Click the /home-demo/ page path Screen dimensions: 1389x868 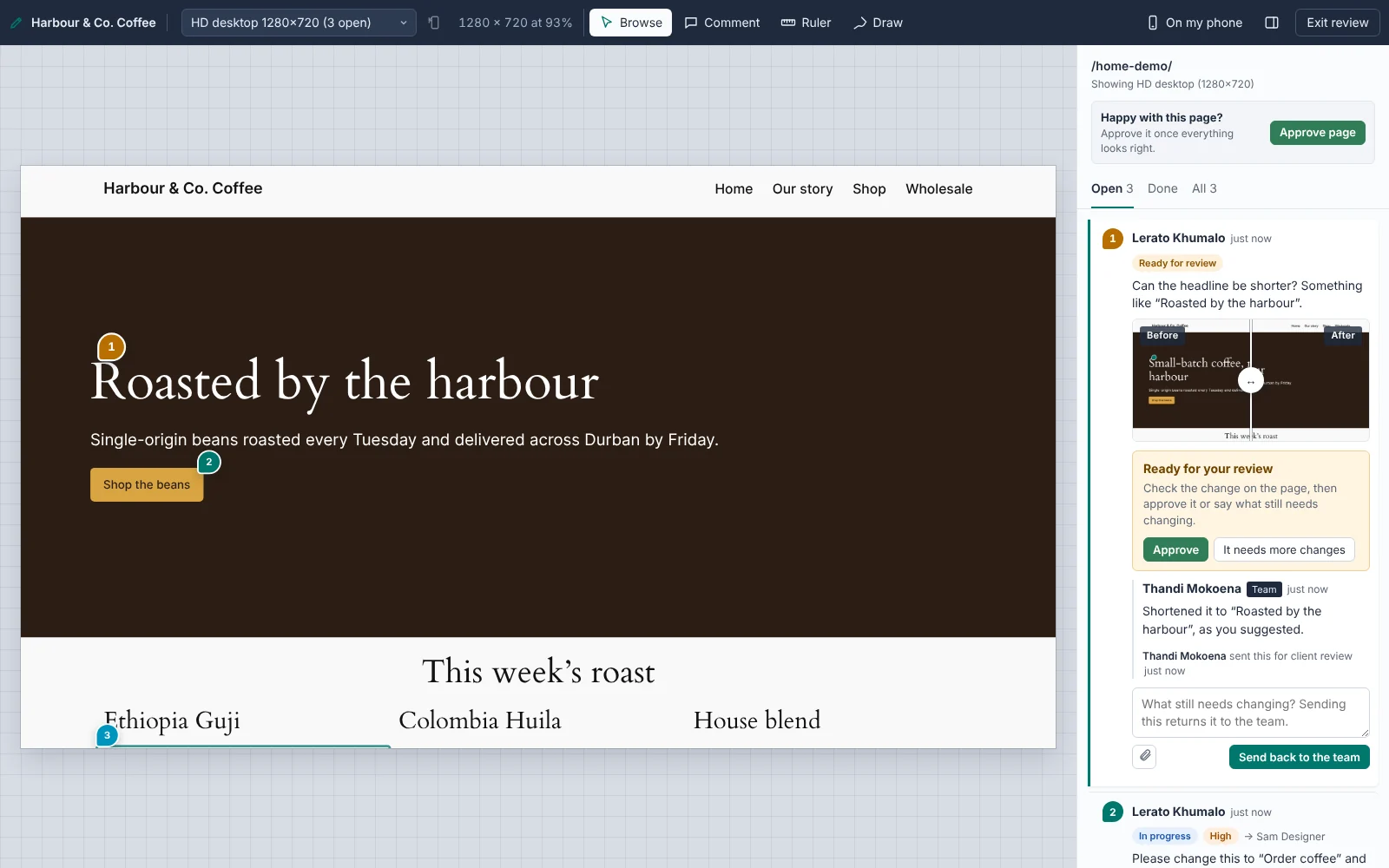point(1131,66)
